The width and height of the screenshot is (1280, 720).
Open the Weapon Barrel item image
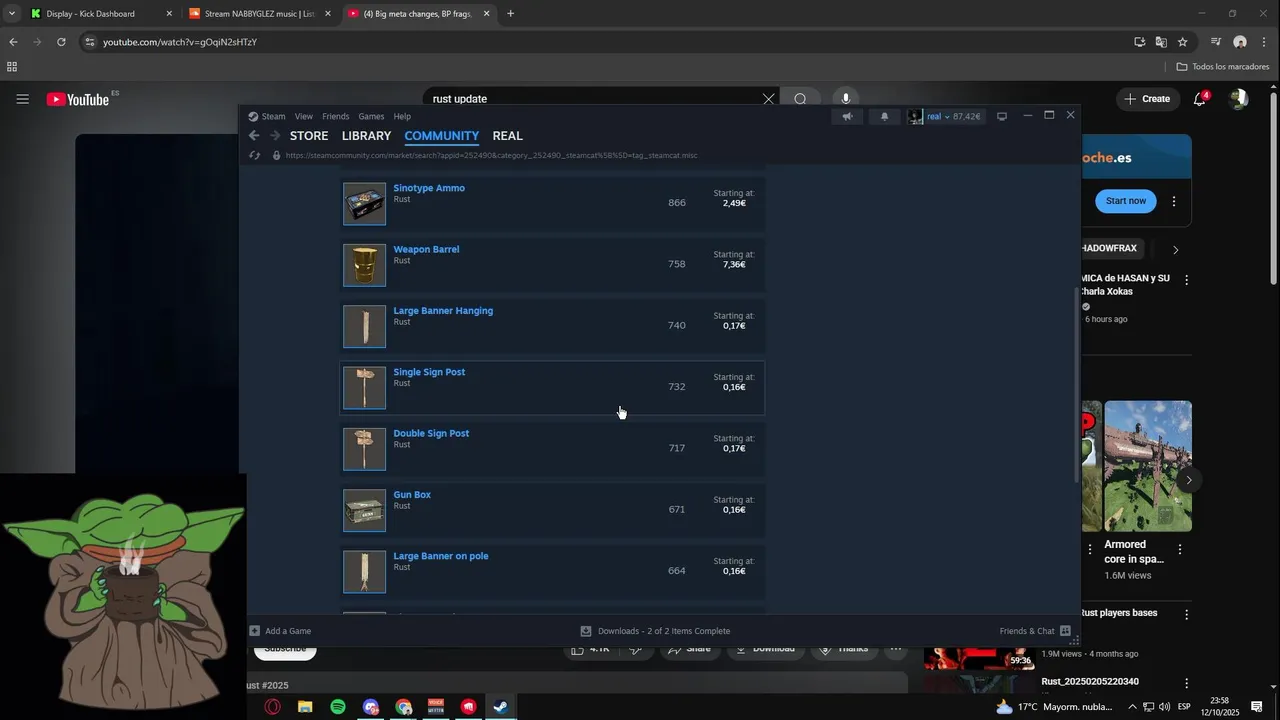point(364,265)
